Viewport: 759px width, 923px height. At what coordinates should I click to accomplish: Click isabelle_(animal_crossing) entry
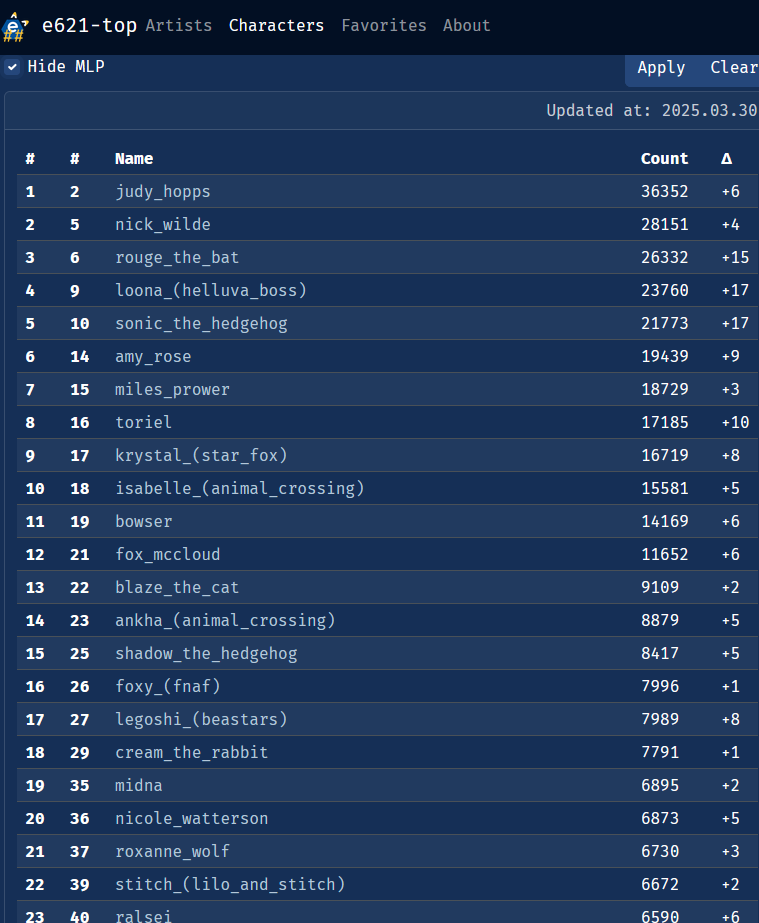click(x=240, y=488)
